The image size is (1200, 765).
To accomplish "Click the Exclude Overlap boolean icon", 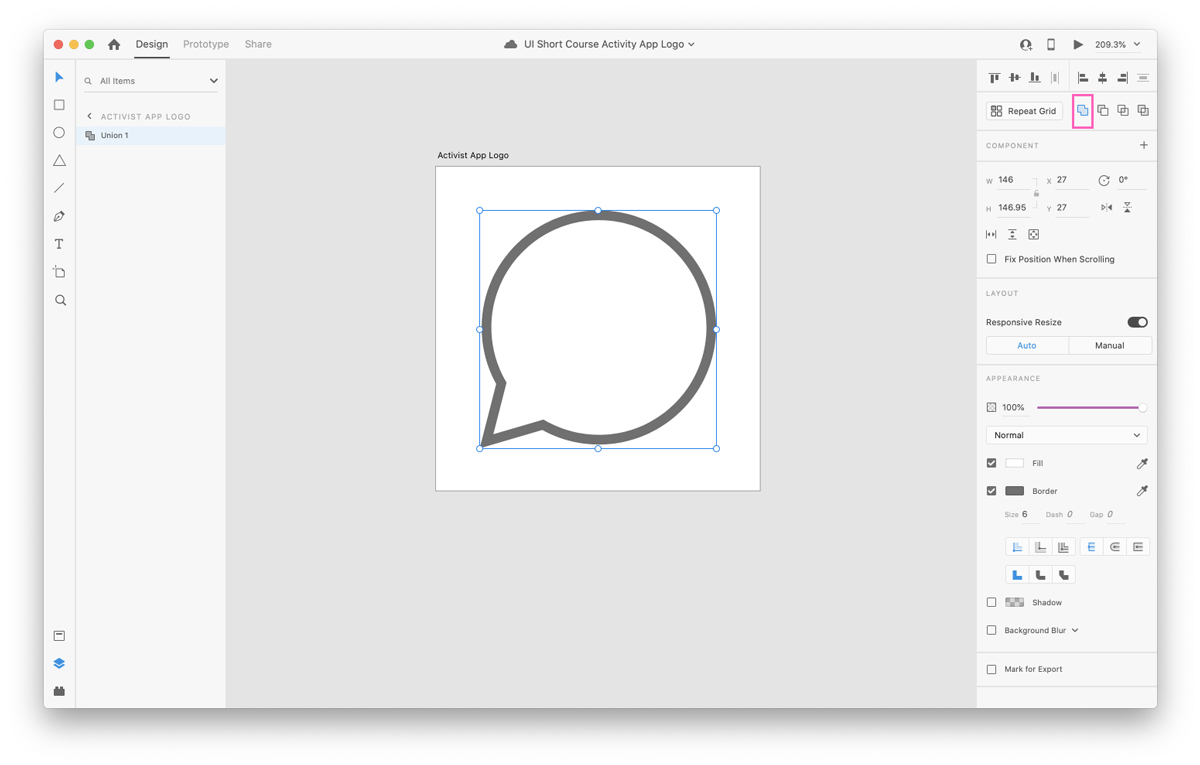I will [1143, 111].
